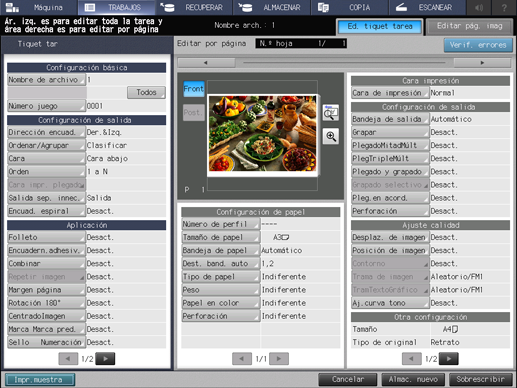
Task: Open Número juego setting
Action: coord(46,106)
